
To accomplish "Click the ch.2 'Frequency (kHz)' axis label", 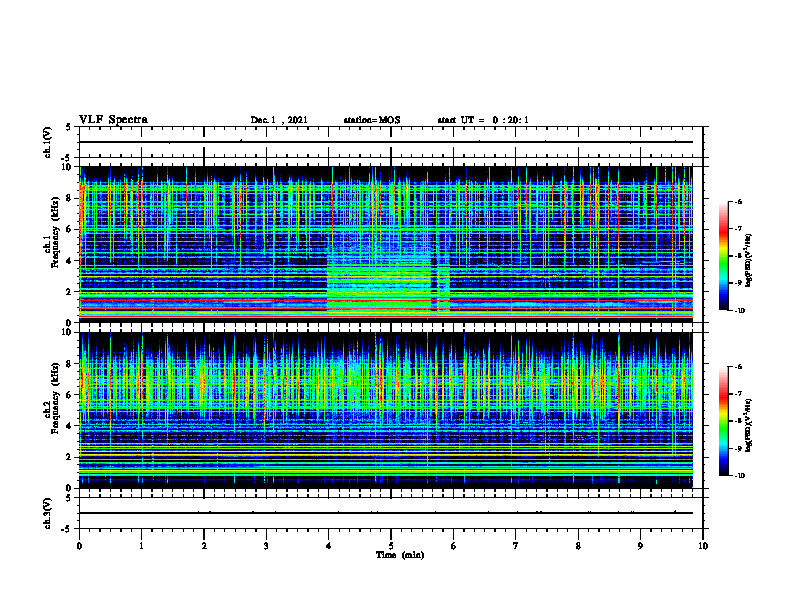I will (55, 398).
